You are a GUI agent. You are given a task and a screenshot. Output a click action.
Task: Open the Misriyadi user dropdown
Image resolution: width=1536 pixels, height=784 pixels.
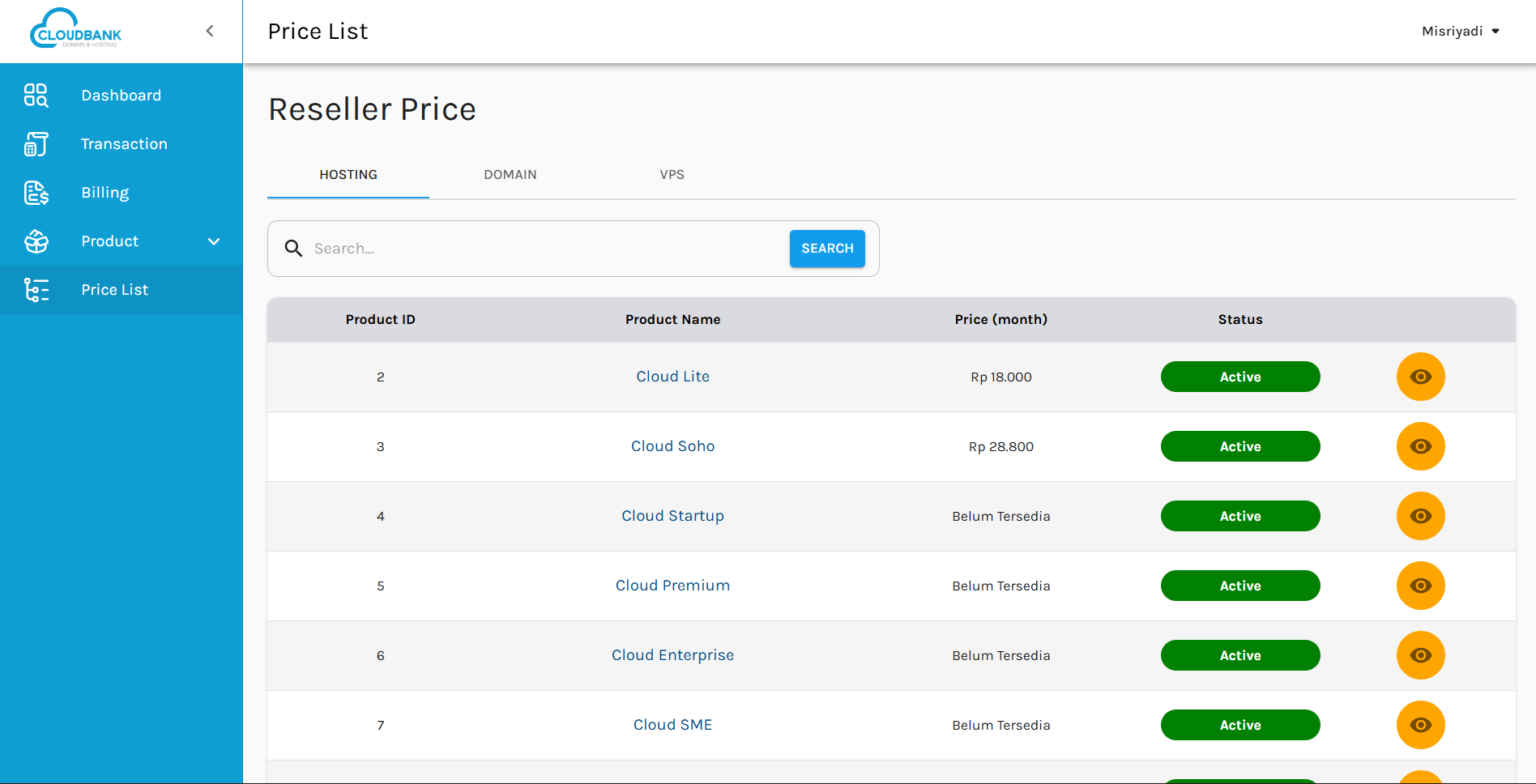point(1461,31)
